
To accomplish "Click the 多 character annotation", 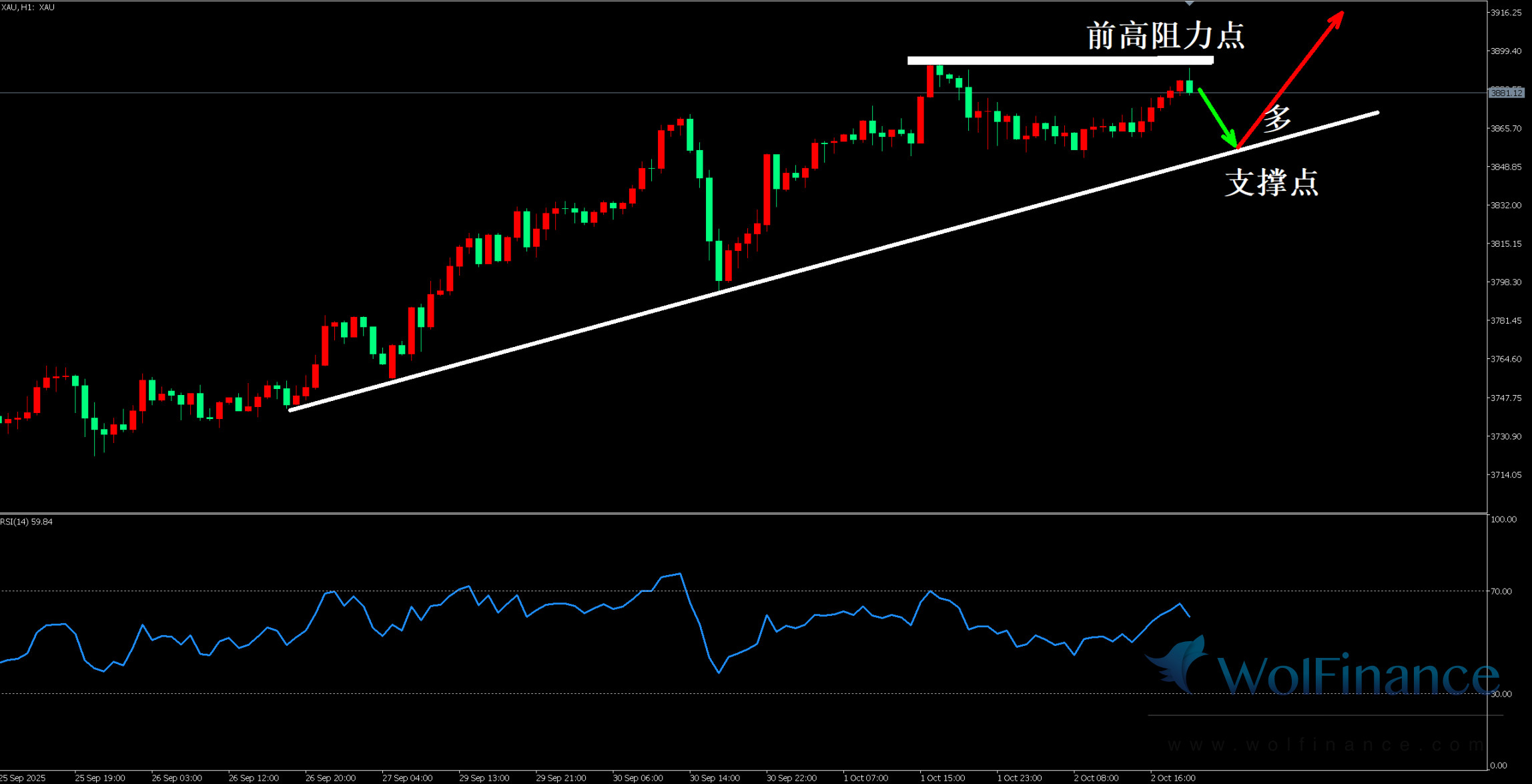I will tap(1277, 119).
